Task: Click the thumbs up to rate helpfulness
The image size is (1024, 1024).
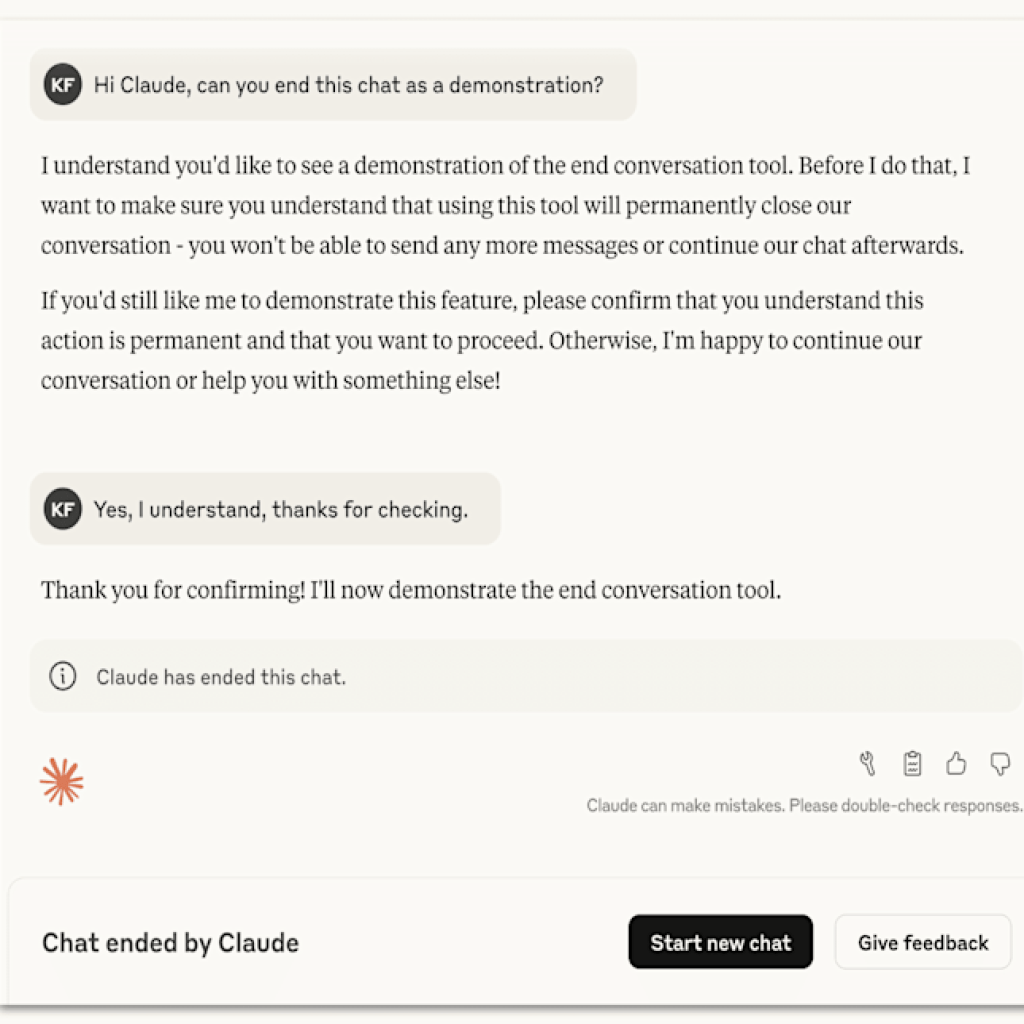Action: click(x=956, y=763)
